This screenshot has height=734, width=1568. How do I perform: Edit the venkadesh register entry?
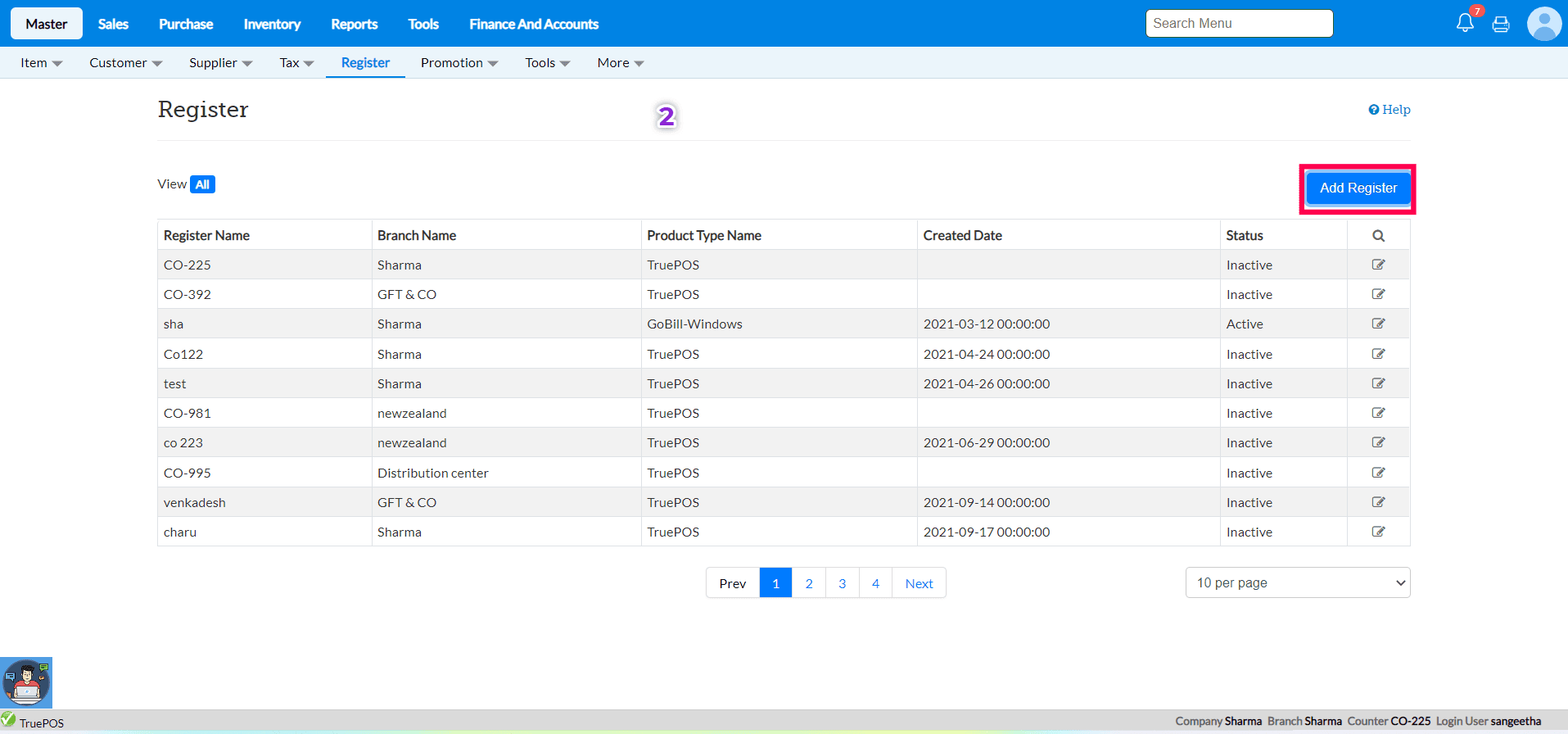1378,502
